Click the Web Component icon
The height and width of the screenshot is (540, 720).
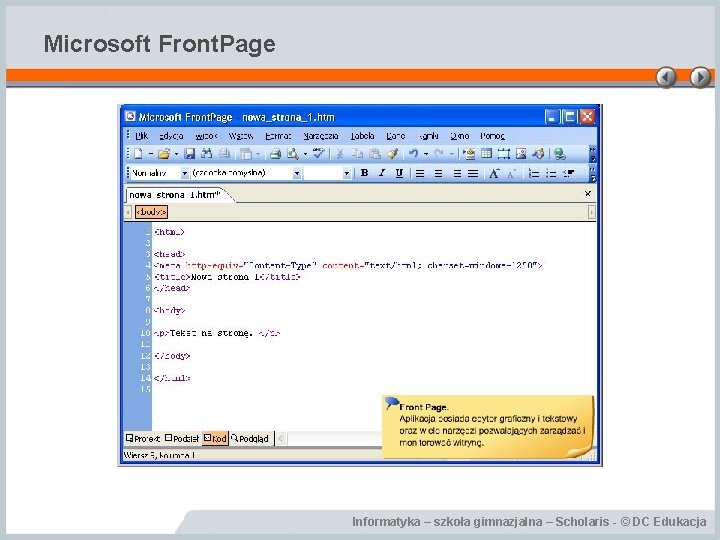pos(469,154)
